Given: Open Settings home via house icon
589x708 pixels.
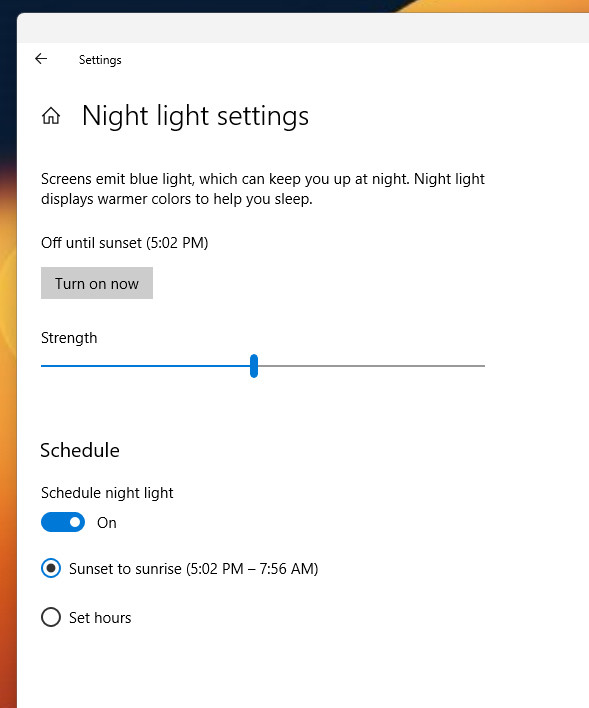Looking at the screenshot, I should tap(51, 116).
